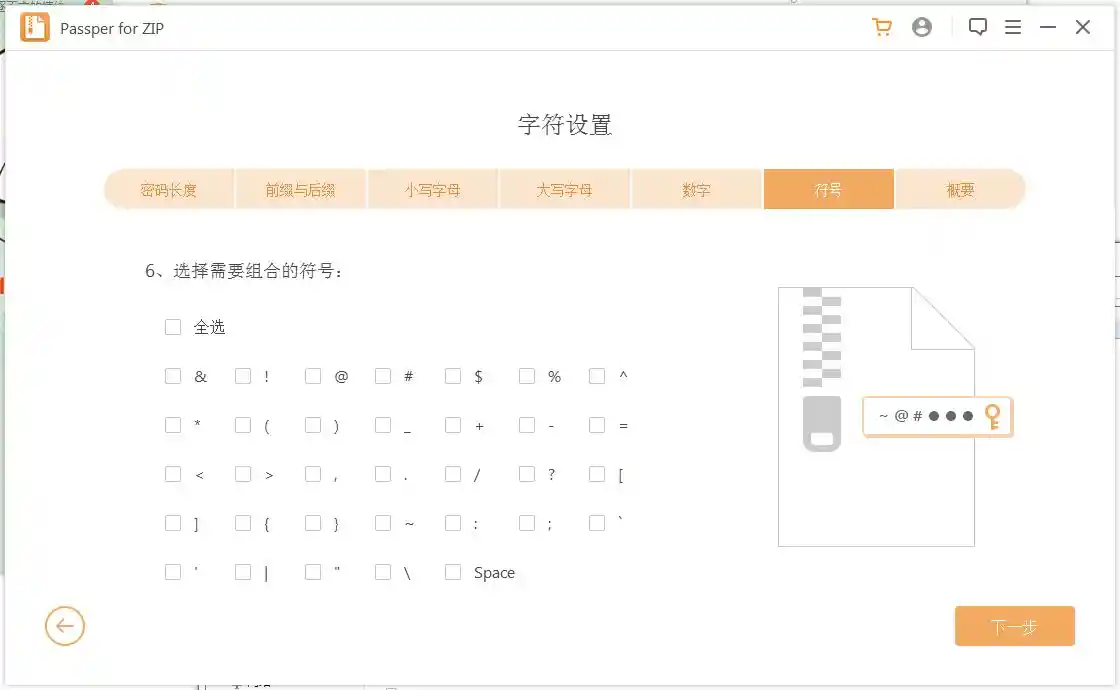This screenshot has width=1120, height=690.
Task: Enable the underscore symbol checkbox
Action: pyautogui.click(x=383, y=426)
